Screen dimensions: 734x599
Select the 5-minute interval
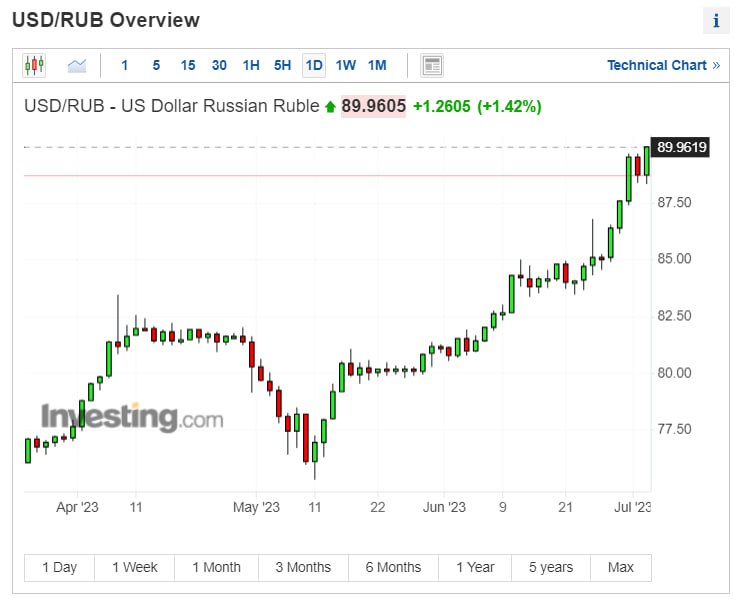point(156,66)
